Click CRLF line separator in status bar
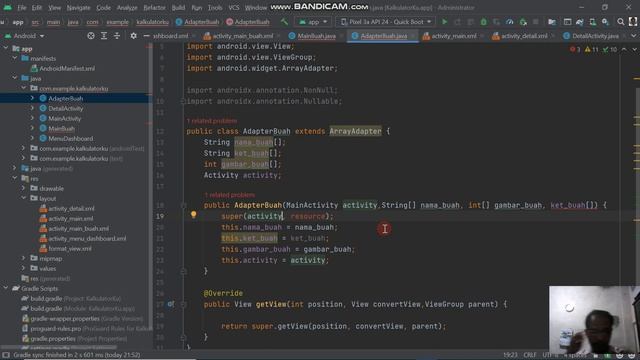This screenshot has width=640, height=360. point(530,355)
